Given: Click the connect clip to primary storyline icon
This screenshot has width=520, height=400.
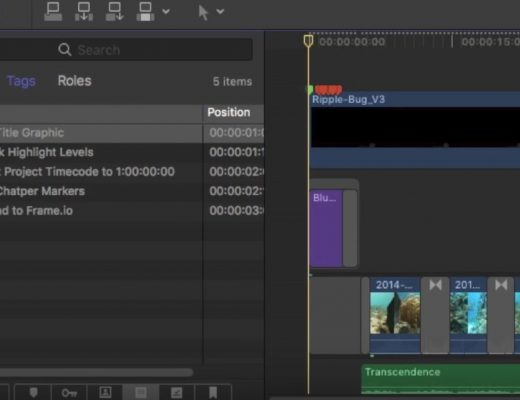Looking at the screenshot, I should tap(53, 12).
